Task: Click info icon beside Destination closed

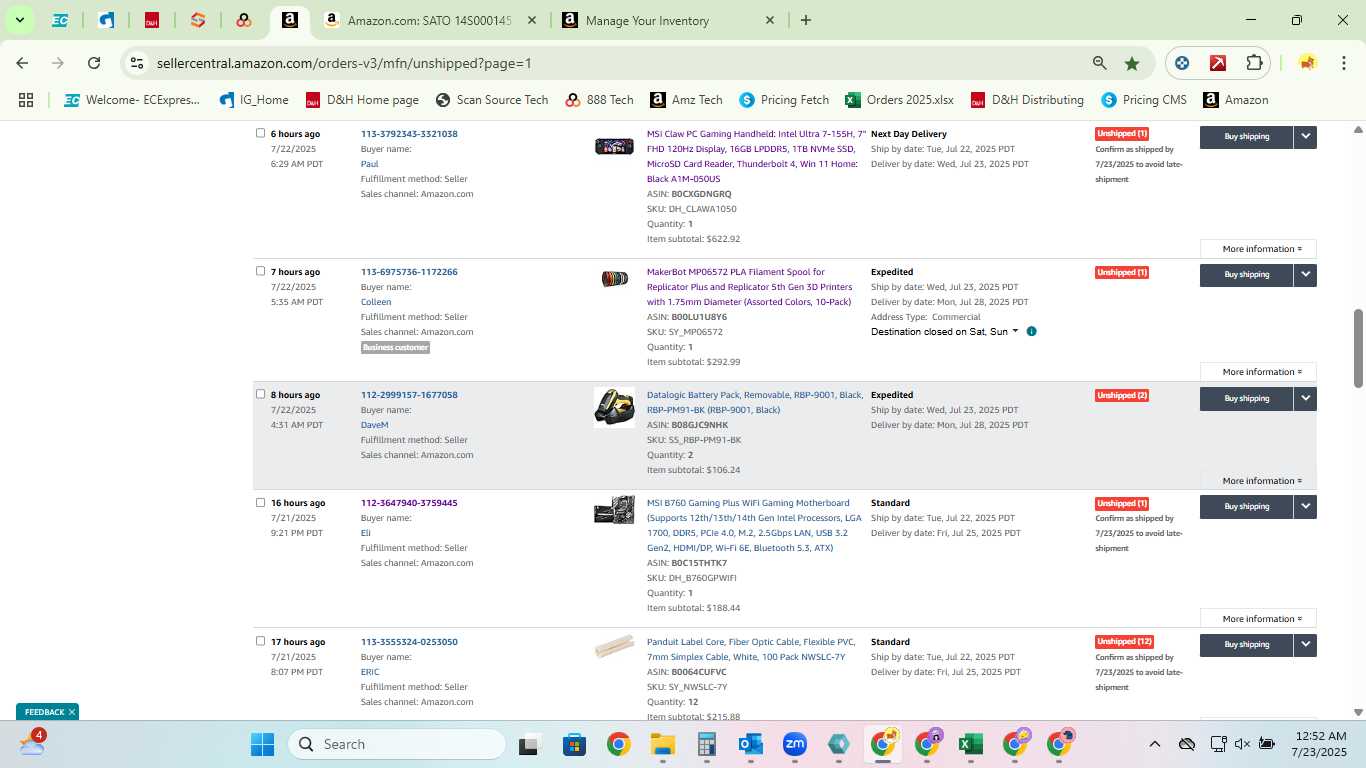Action: [1031, 331]
